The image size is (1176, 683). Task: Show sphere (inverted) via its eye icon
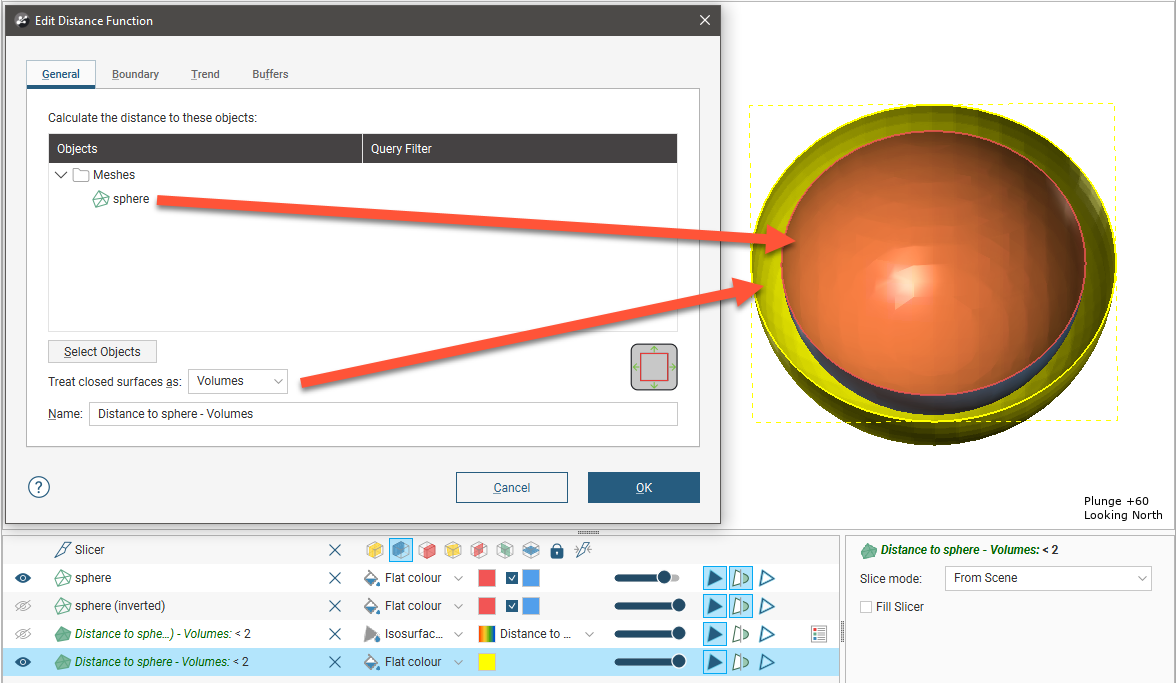click(x=23, y=606)
